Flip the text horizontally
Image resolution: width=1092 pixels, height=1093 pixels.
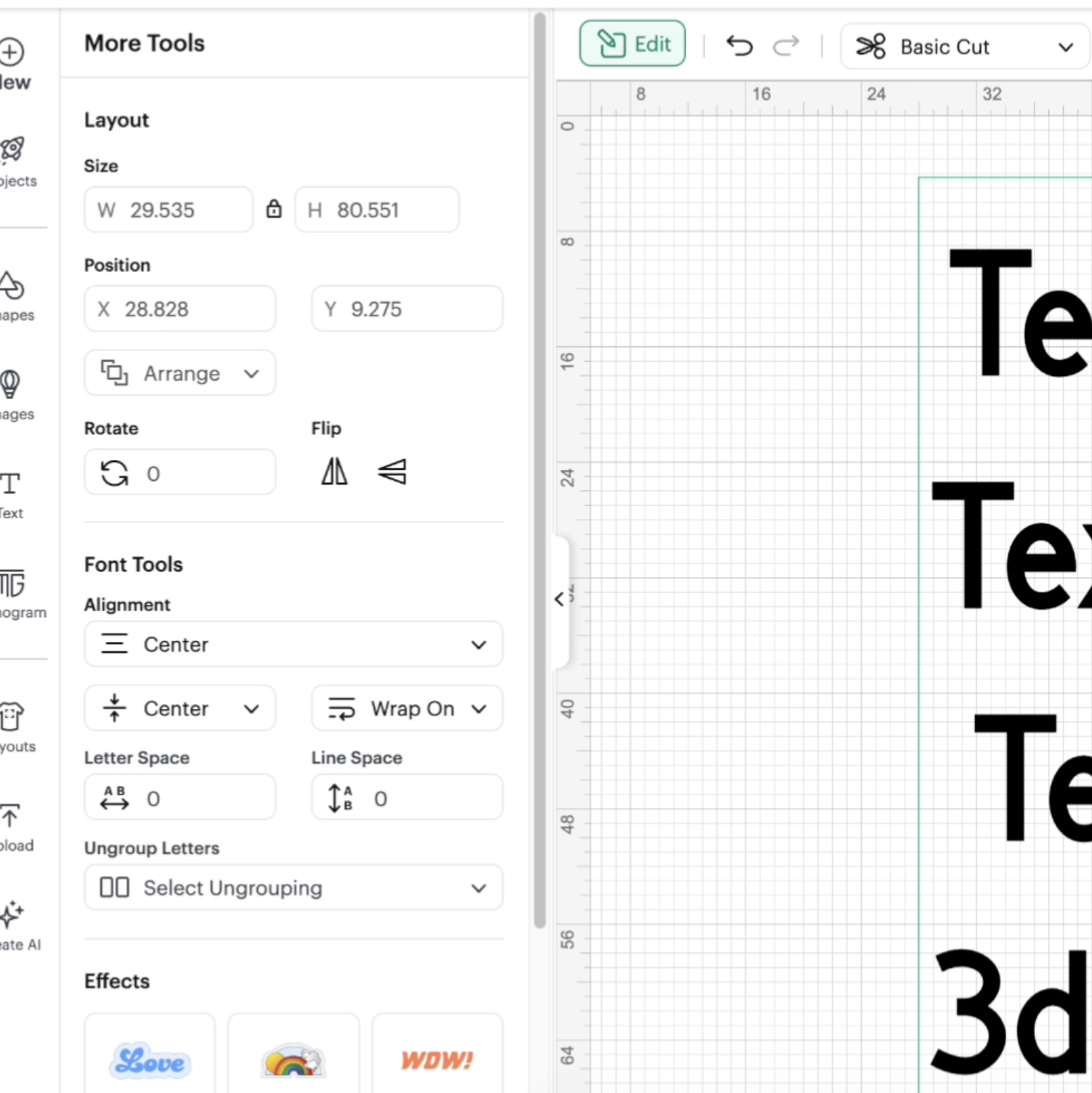(x=334, y=472)
